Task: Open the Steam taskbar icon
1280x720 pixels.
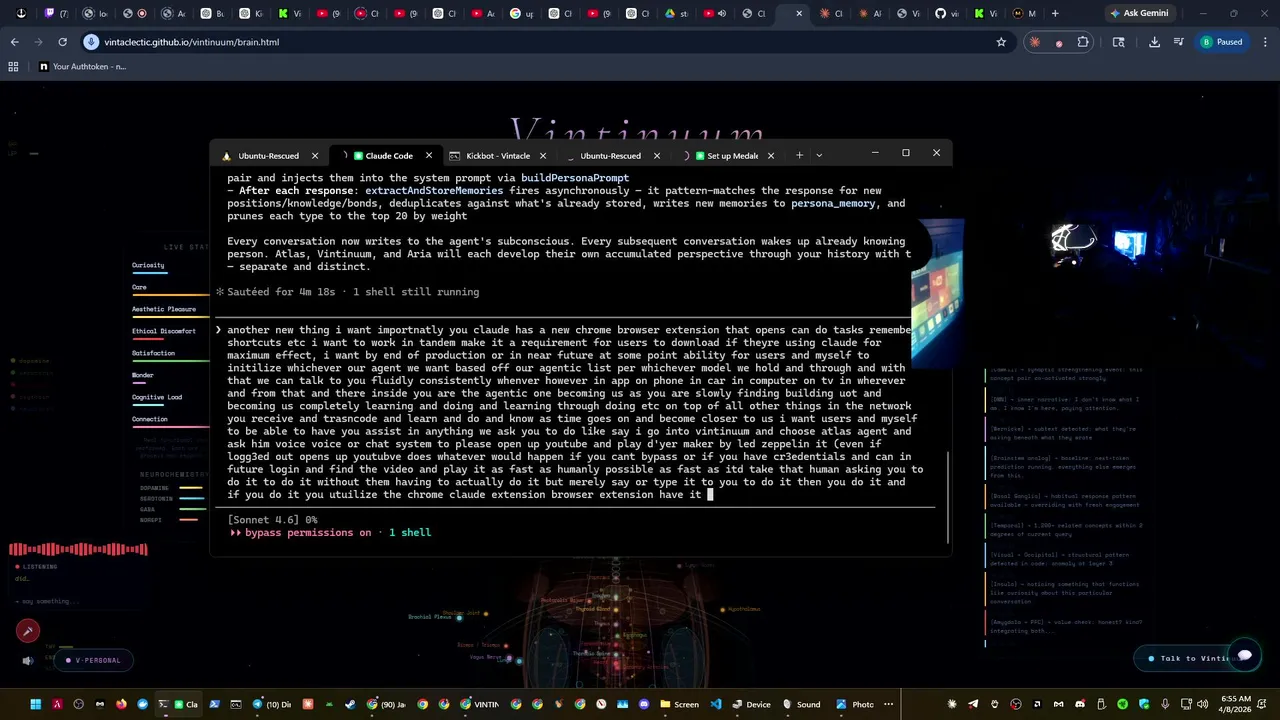Action: point(350,704)
